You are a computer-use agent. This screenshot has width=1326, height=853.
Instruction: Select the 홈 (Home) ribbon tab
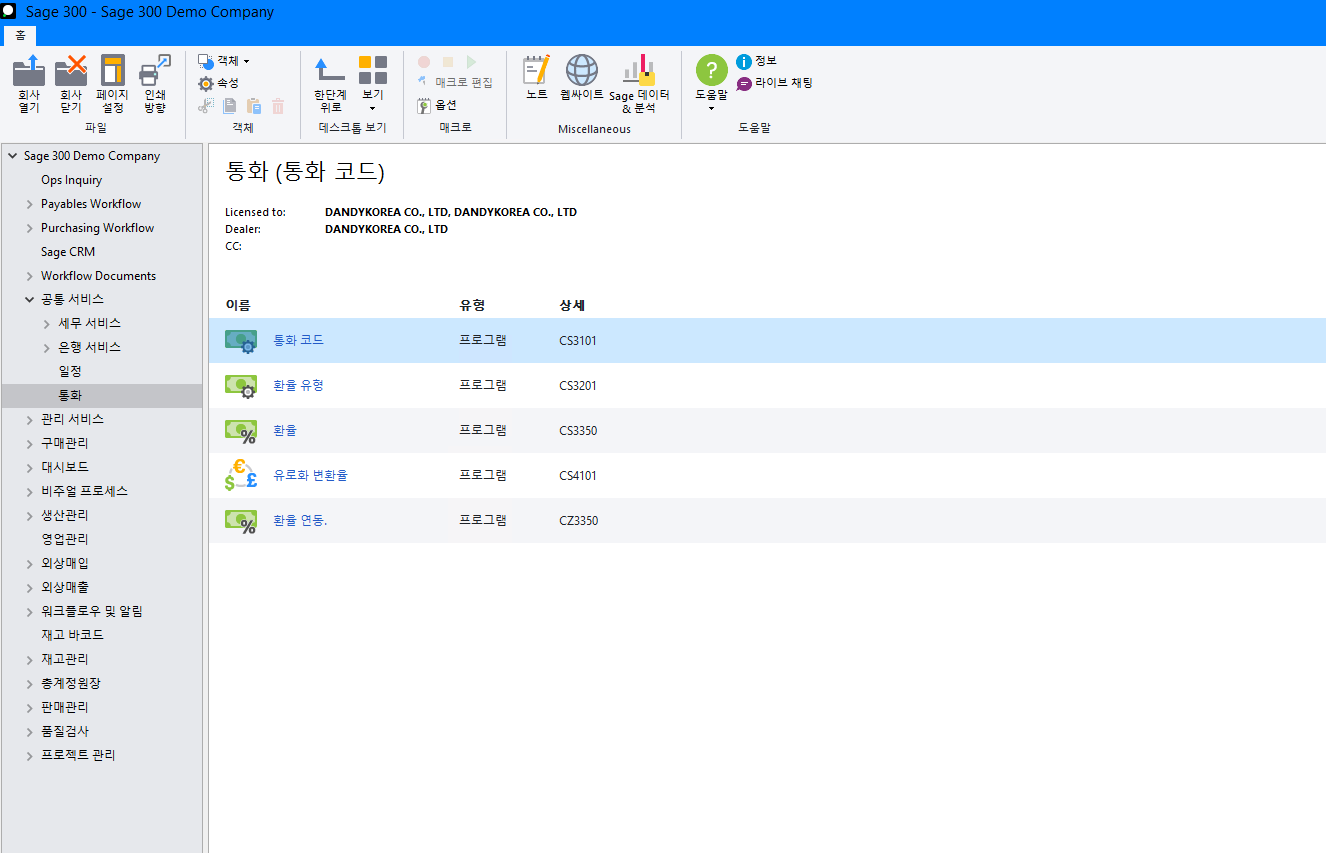(x=20, y=35)
